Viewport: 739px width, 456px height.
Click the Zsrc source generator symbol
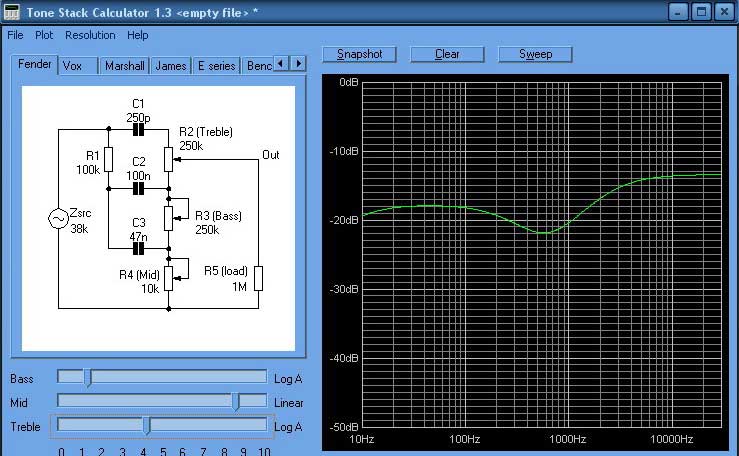coord(58,219)
